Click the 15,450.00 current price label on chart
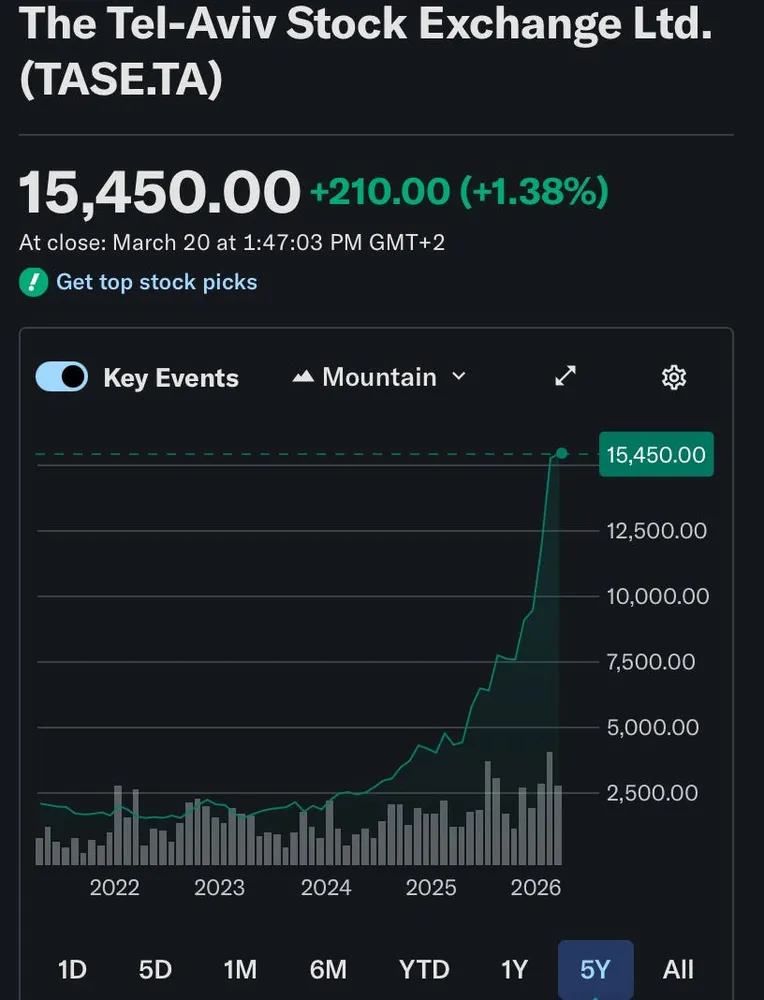This screenshot has width=764, height=1000. 655,455
